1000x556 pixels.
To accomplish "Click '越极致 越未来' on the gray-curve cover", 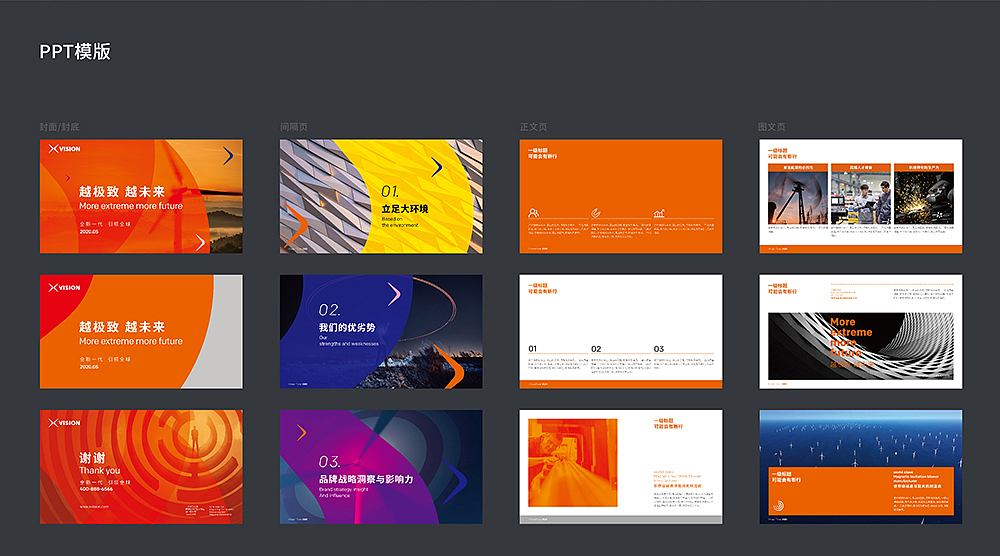I will (x=122, y=327).
